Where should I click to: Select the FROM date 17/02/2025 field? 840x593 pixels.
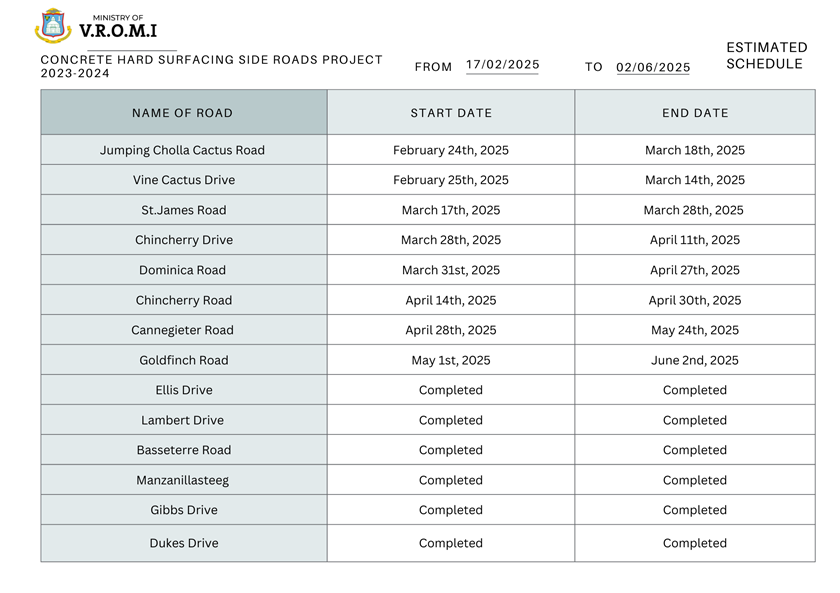502,65
